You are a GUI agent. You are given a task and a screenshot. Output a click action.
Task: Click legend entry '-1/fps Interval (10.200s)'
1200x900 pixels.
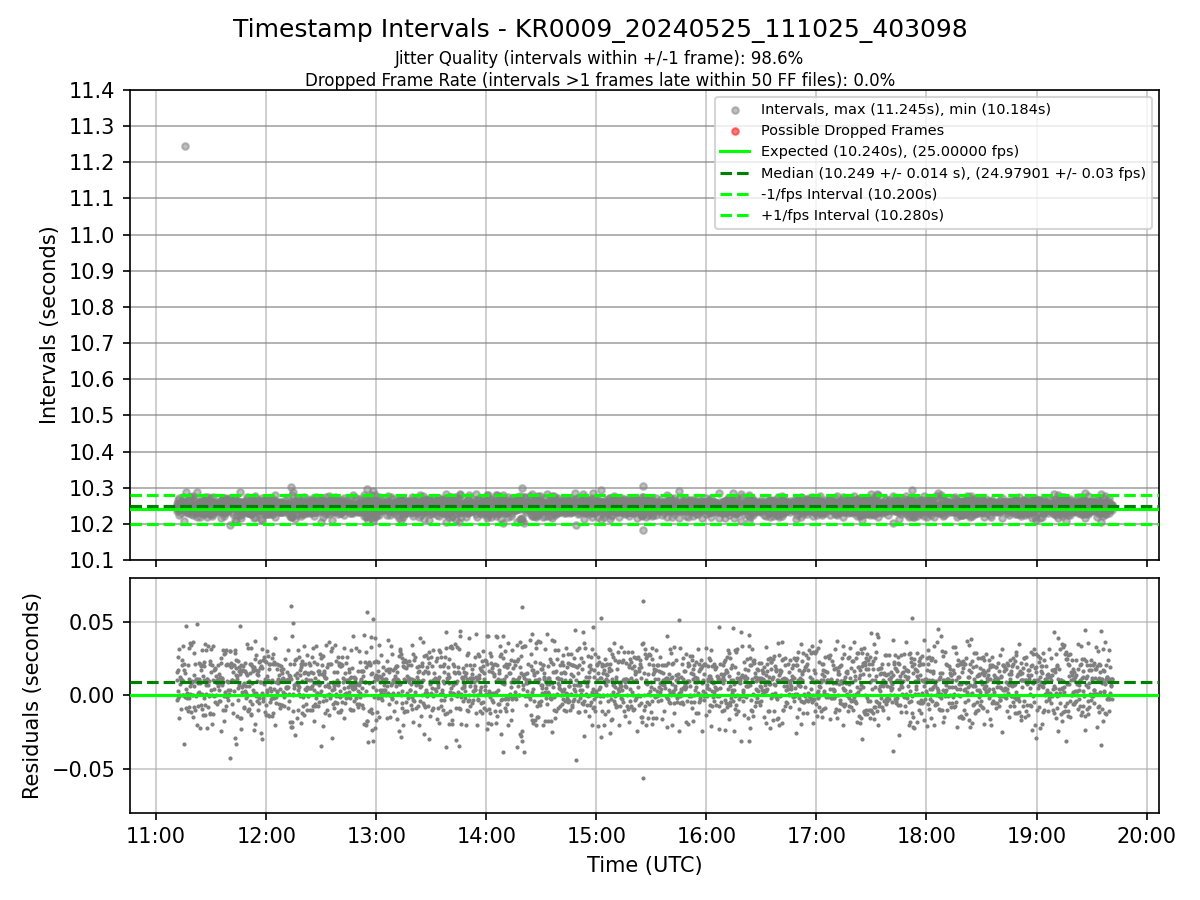point(849,194)
